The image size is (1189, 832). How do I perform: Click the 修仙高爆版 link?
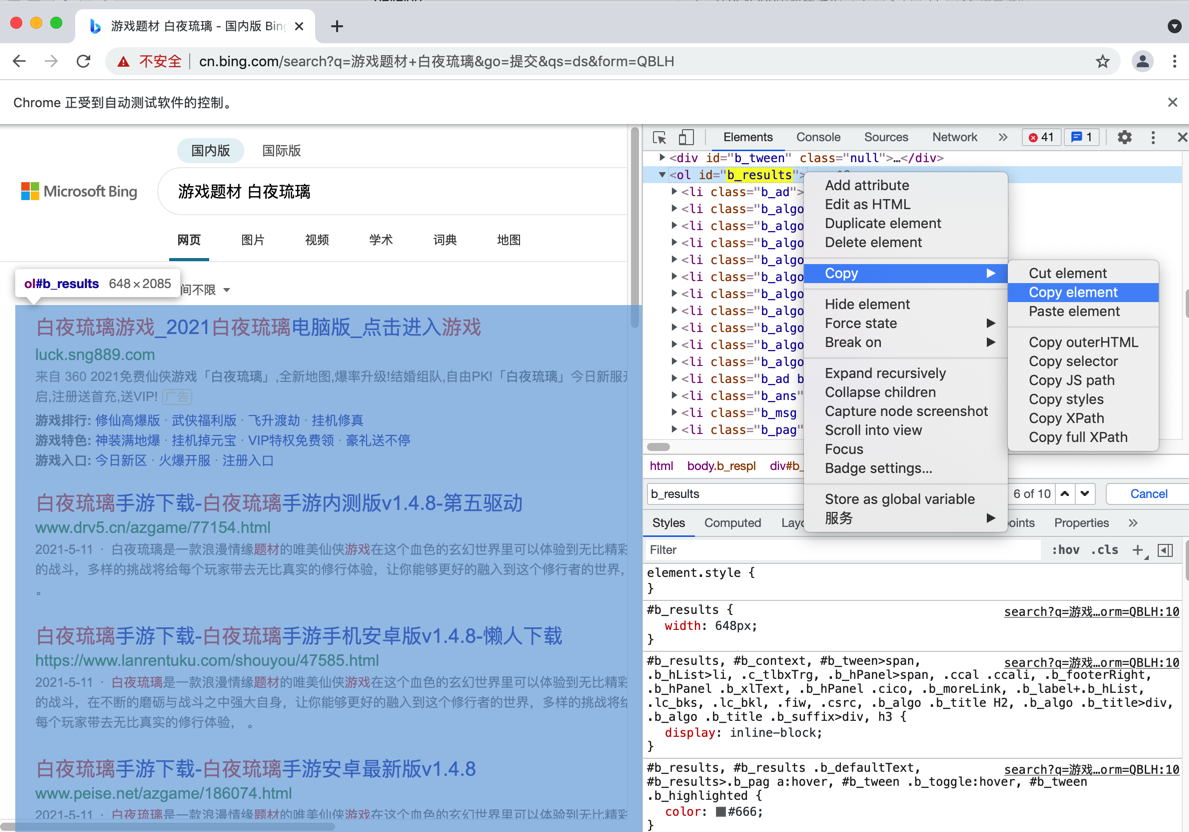[x=127, y=420]
